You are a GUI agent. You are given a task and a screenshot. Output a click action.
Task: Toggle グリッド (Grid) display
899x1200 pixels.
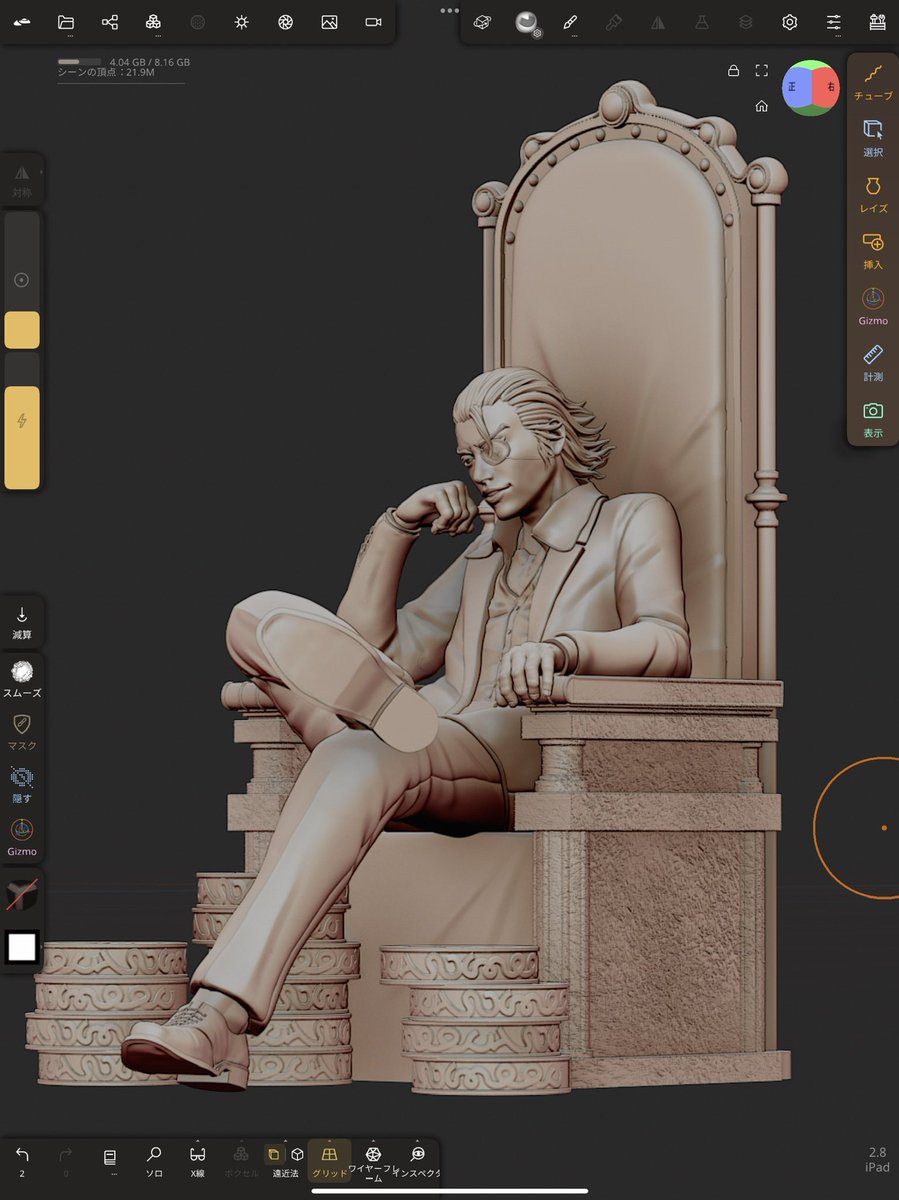329,1160
